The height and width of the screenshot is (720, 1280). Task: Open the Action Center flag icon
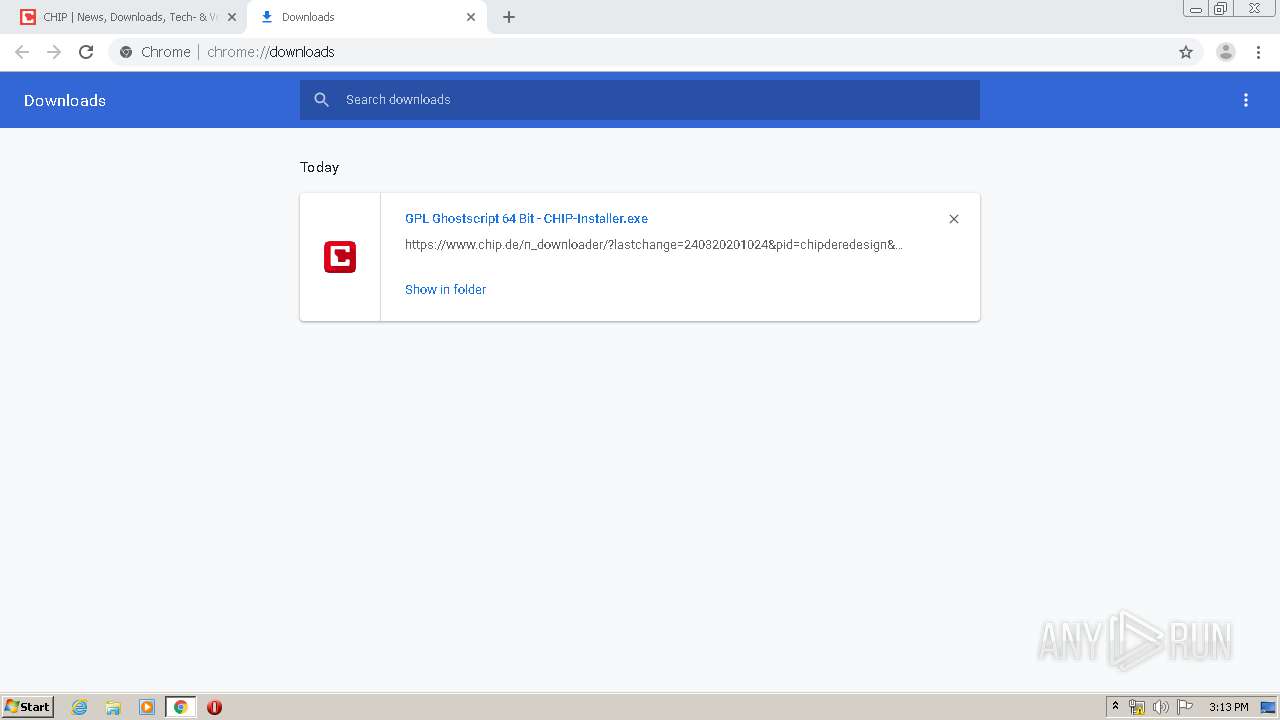pyautogui.click(x=1185, y=707)
